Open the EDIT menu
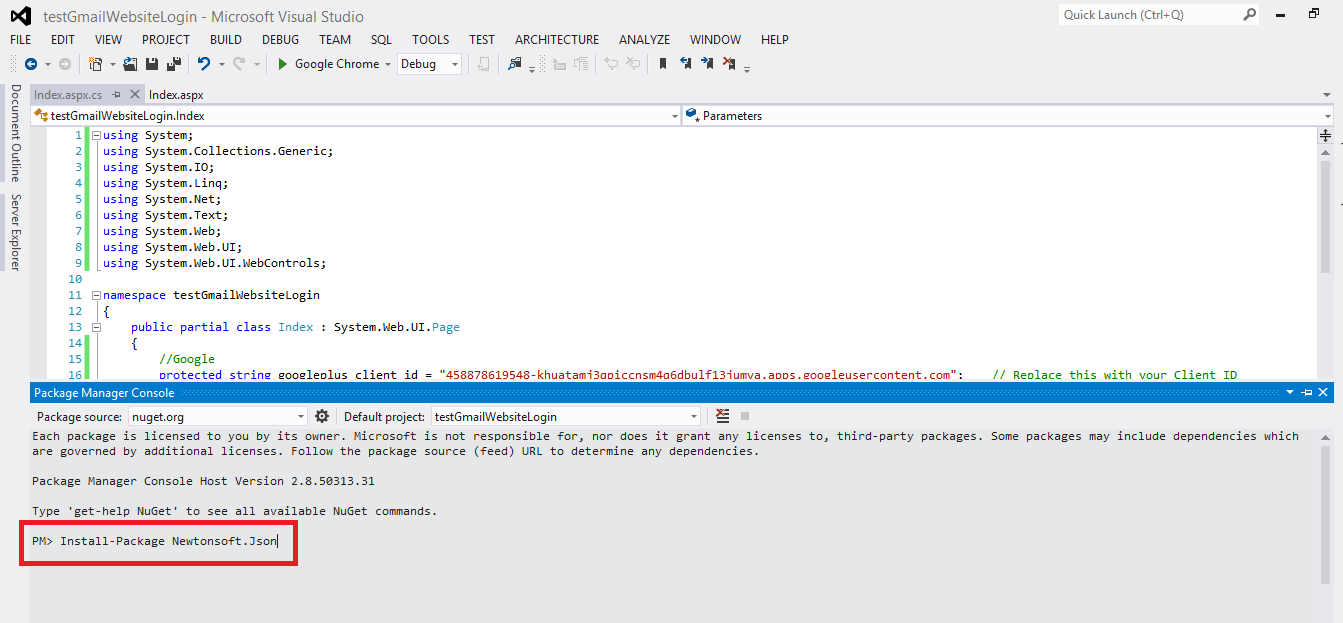The width and height of the screenshot is (1343, 623). 63,40
